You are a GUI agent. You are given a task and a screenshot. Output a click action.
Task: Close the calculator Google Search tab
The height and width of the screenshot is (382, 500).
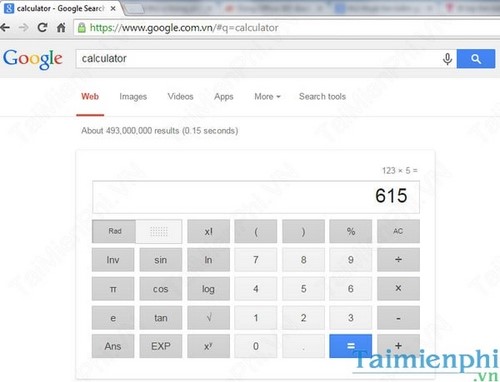113,8
